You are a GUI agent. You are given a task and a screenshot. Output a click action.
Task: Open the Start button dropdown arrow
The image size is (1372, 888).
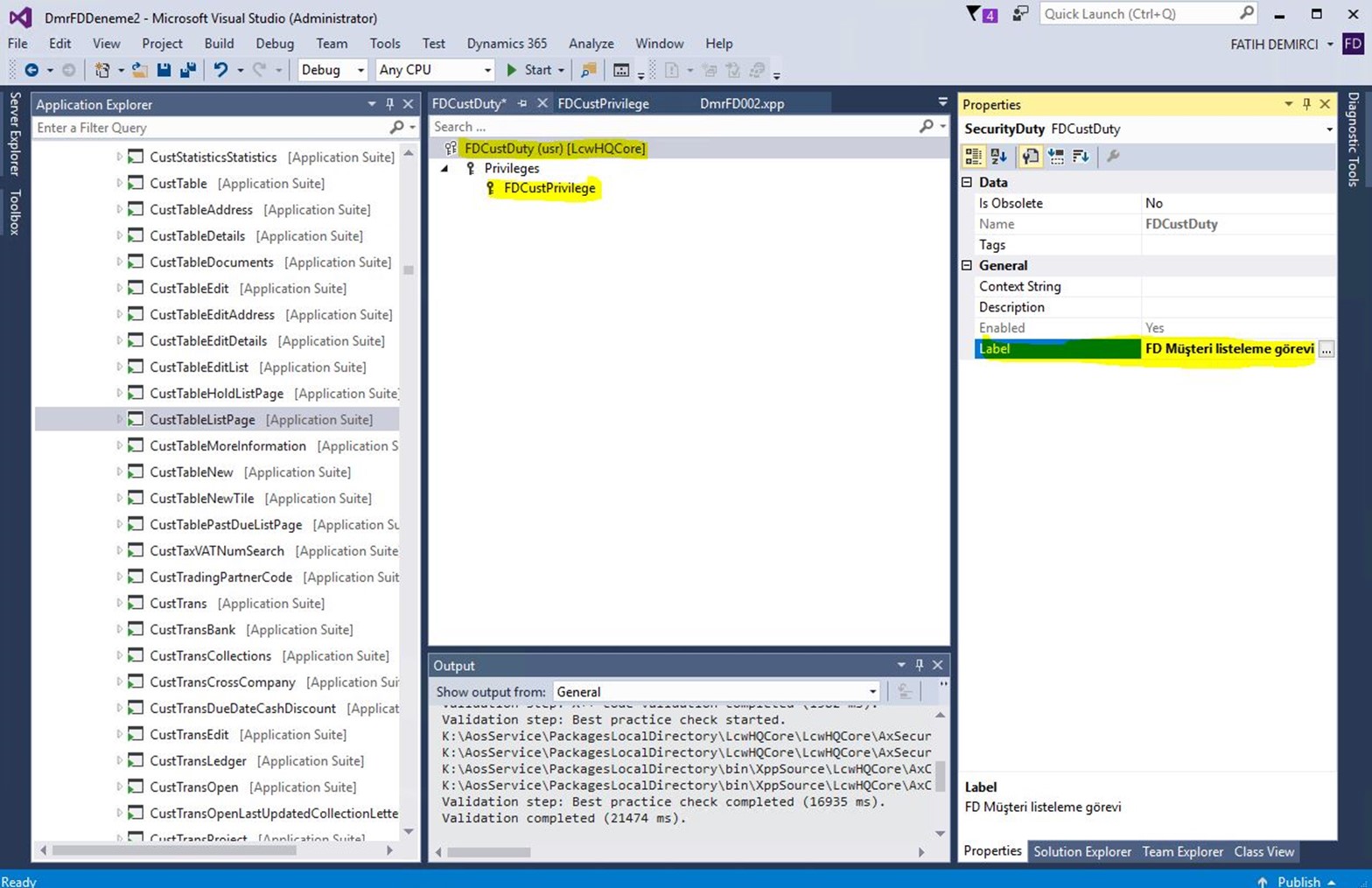click(561, 70)
